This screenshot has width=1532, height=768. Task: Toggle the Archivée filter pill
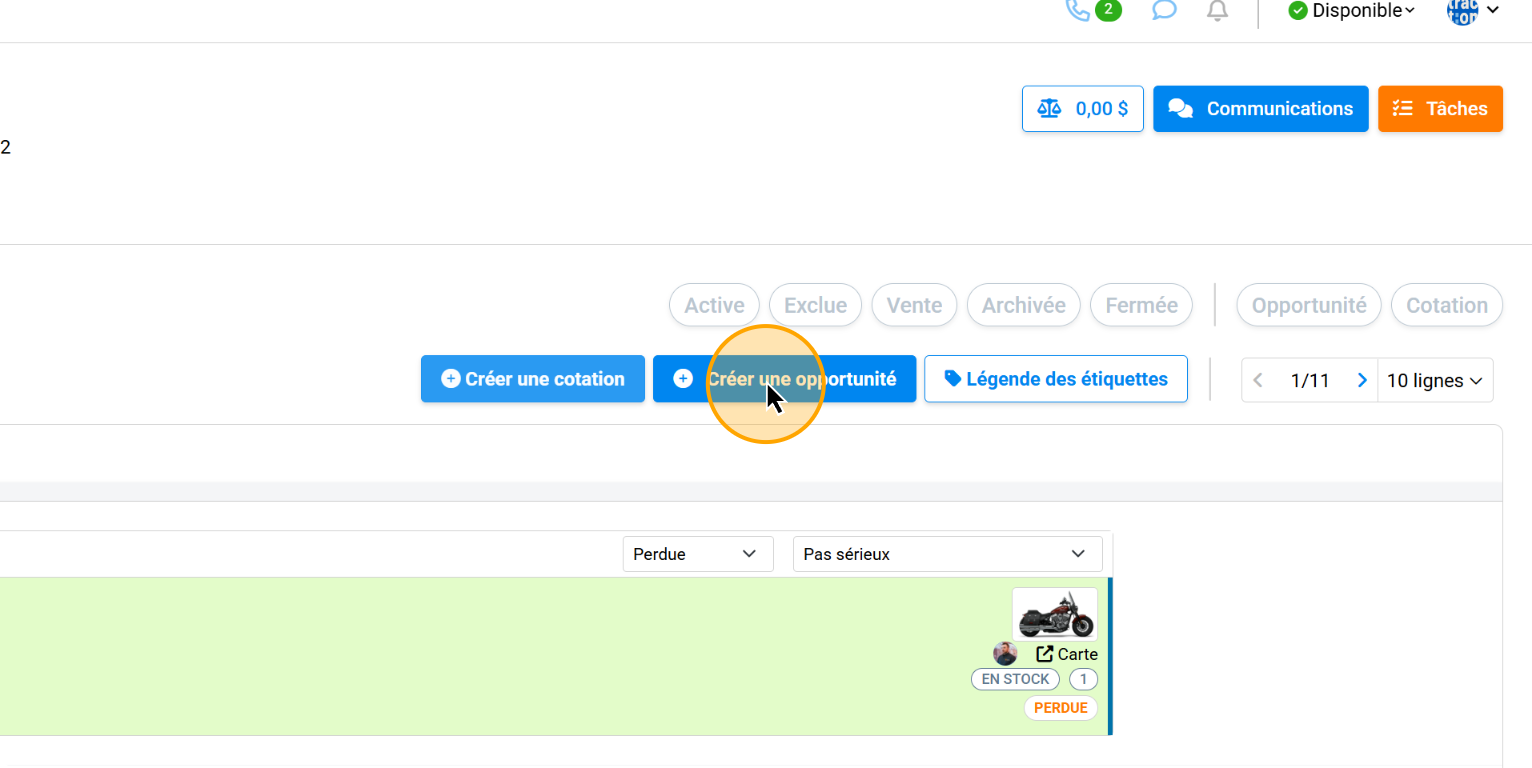(x=1023, y=305)
